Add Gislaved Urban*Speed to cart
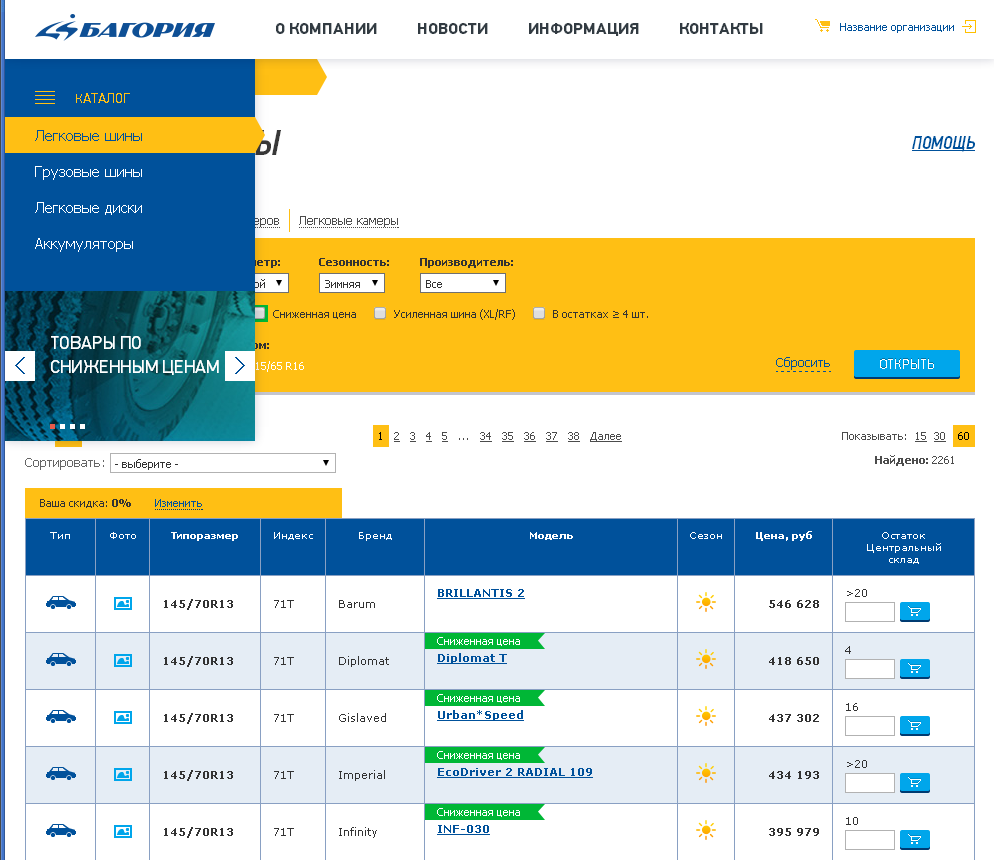Image resolution: width=994 pixels, height=860 pixels. point(915,726)
